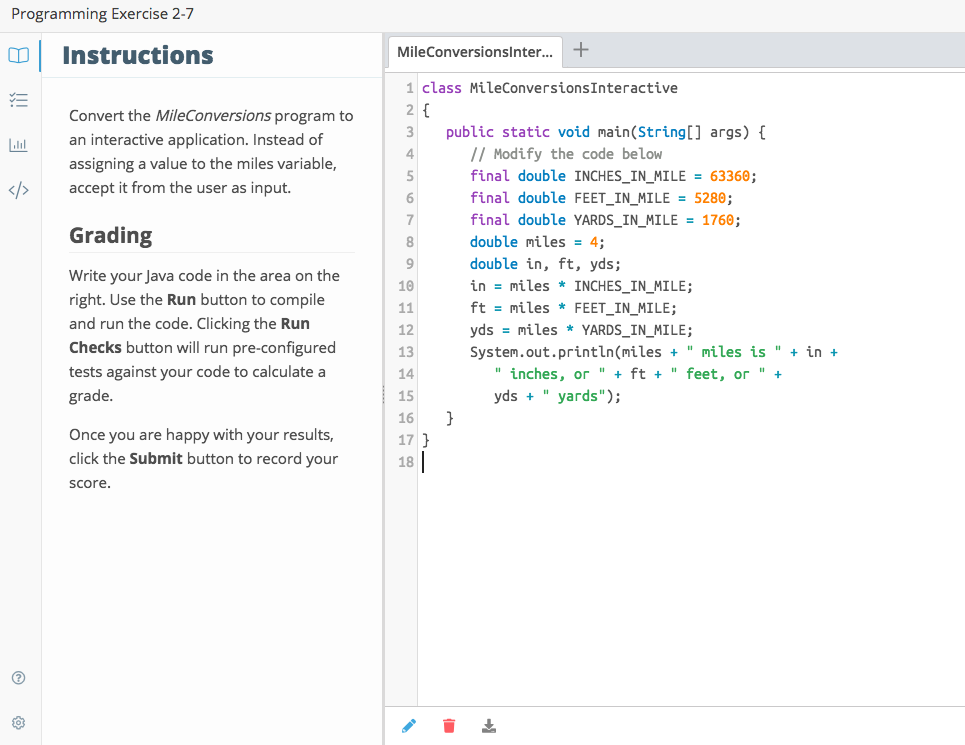Click the 'ft = miles * FEET_IN_MILE' line
Image resolution: width=965 pixels, height=745 pixels.
tap(573, 308)
